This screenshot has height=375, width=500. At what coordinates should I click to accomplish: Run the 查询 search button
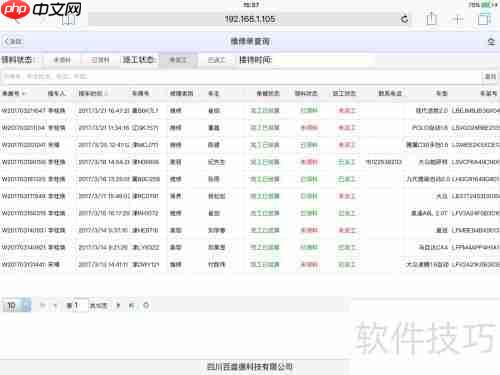[x=490, y=77]
